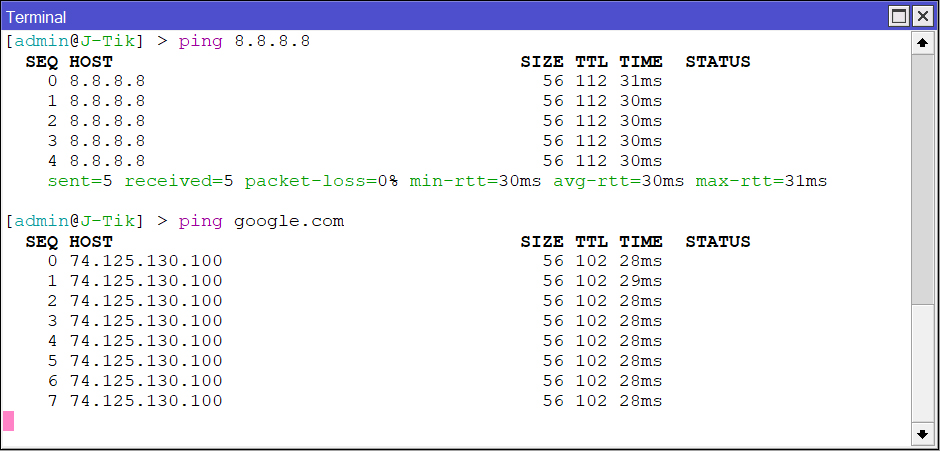The width and height of the screenshot is (940, 451).
Task: Click the 31ms time value
Action: coord(640,81)
